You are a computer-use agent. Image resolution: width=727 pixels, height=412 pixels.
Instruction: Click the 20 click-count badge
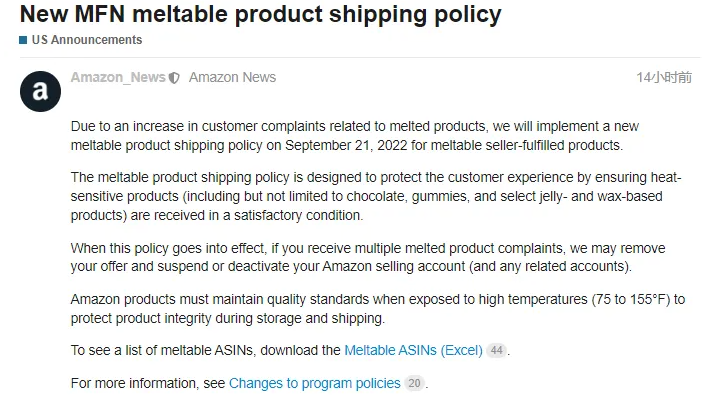[x=415, y=383]
